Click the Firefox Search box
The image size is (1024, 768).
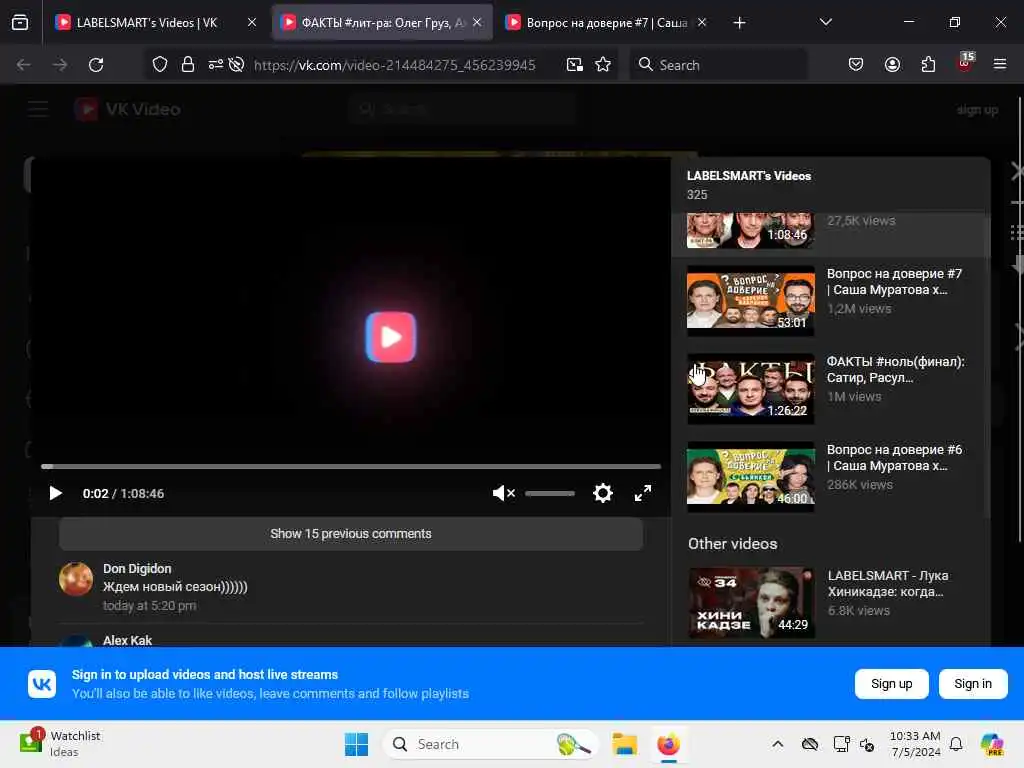point(718,65)
